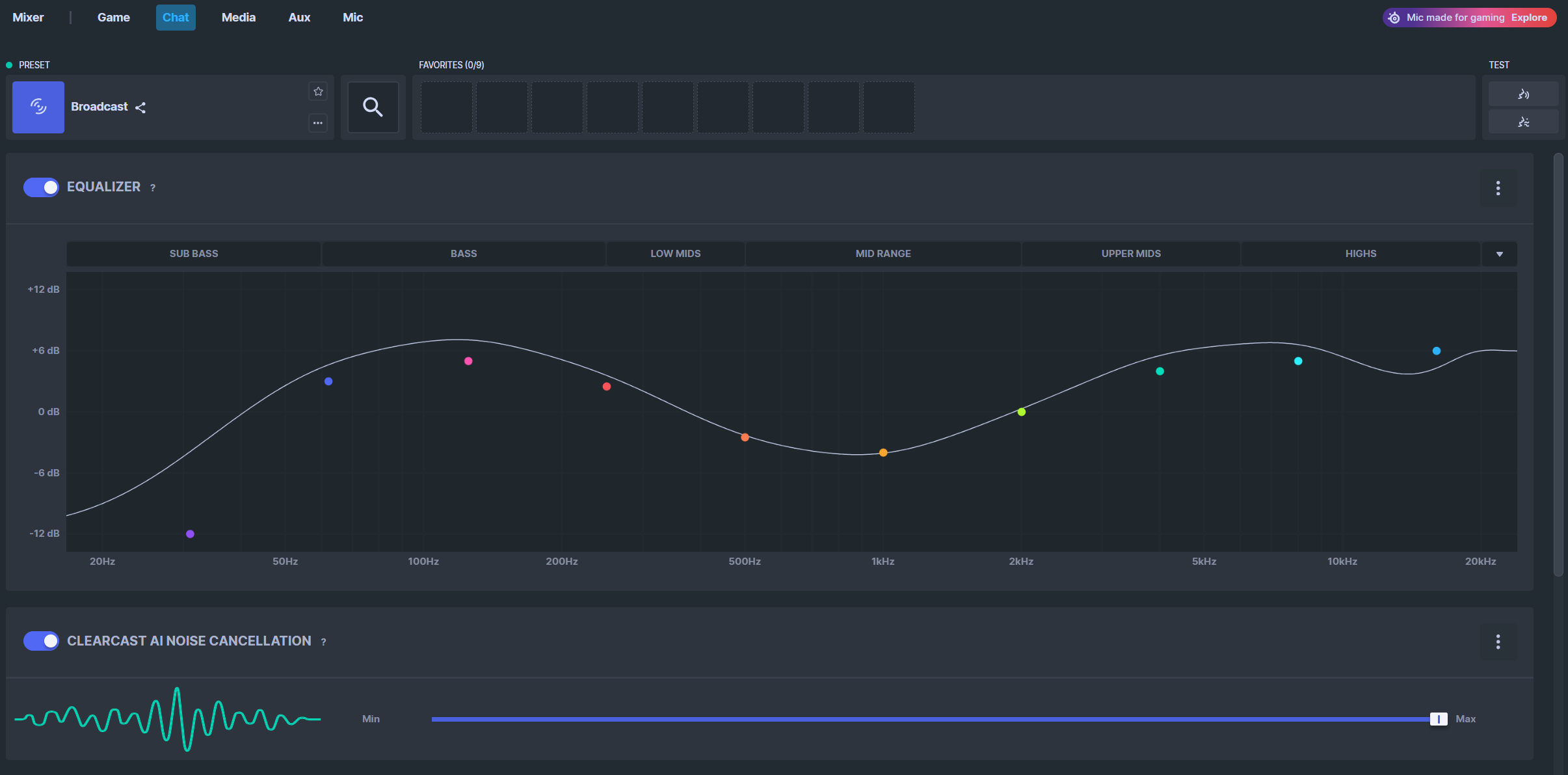Click the upper test sound icon
Image resolution: width=1568 pixels, height=775 pixels.
point(1523,94)
